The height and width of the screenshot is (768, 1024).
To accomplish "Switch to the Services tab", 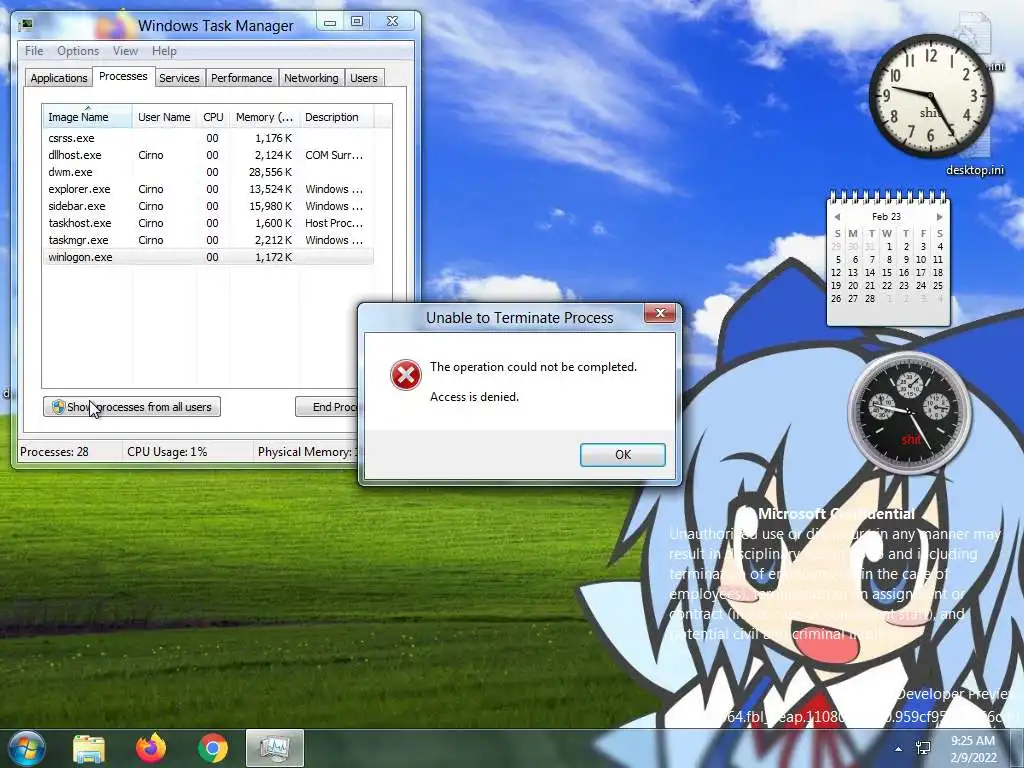I will 179,78.
